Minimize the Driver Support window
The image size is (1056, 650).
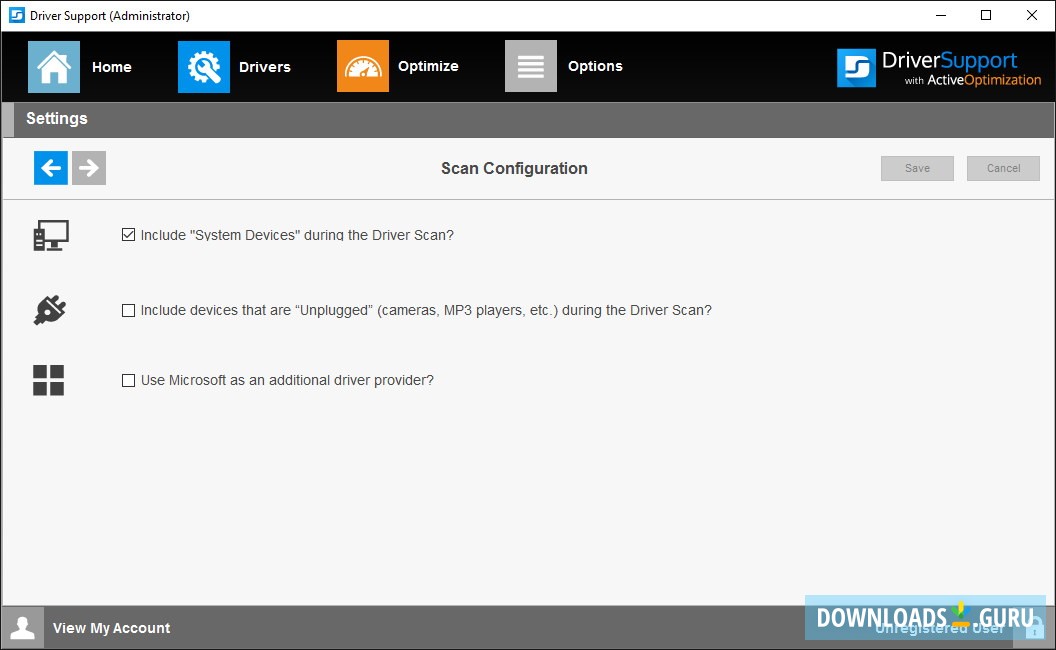tap(941, 15)
